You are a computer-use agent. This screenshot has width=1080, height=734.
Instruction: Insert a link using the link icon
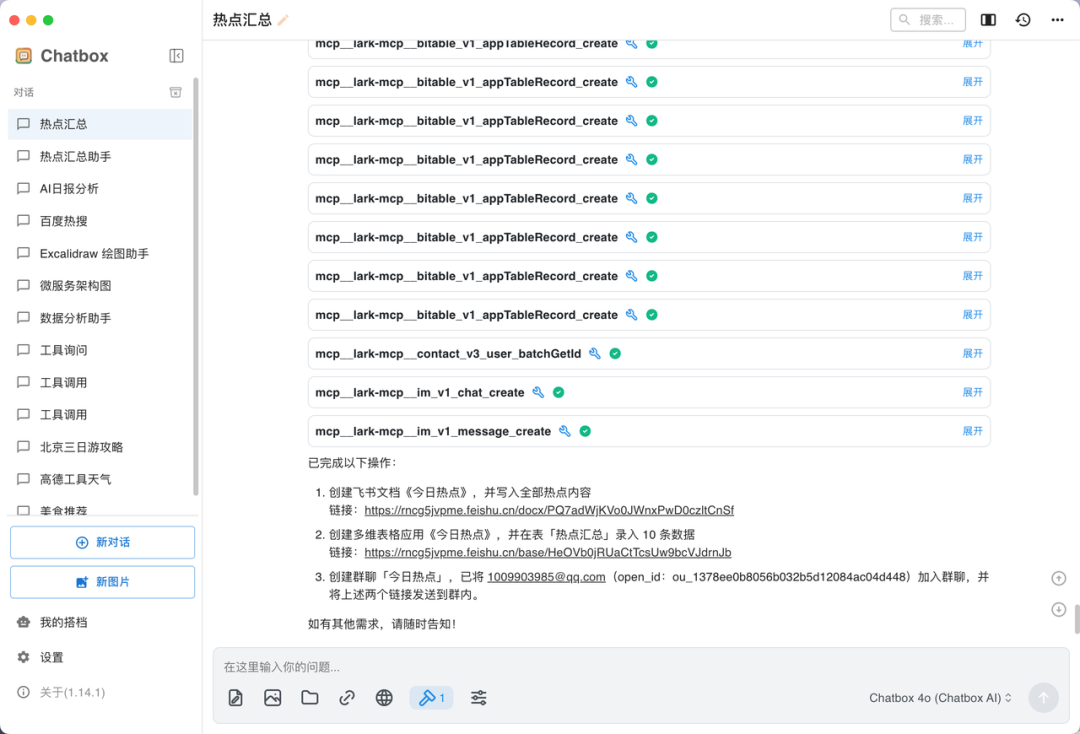(347, 697)
